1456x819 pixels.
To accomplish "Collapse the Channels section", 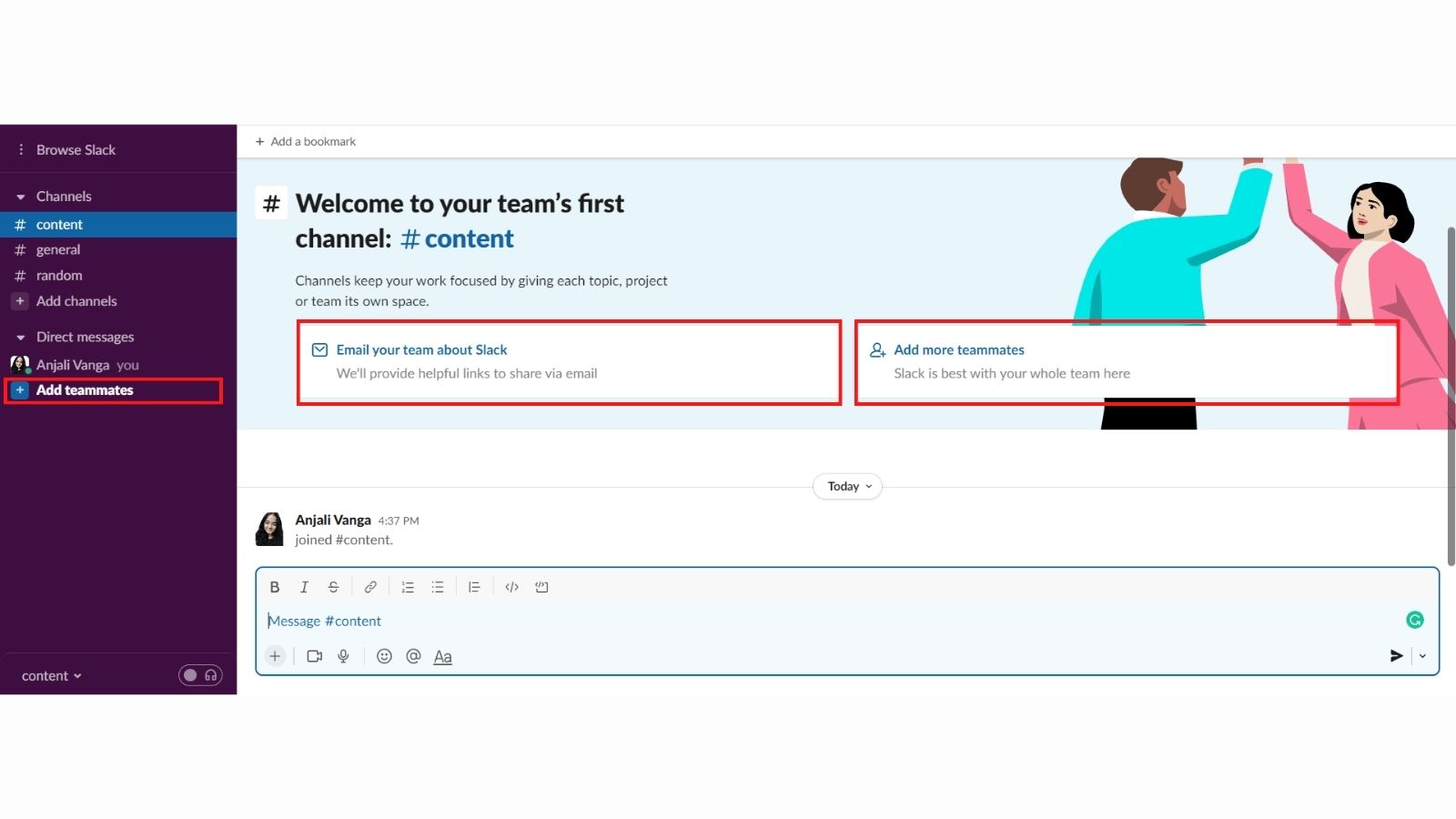I will coord(21,197).
